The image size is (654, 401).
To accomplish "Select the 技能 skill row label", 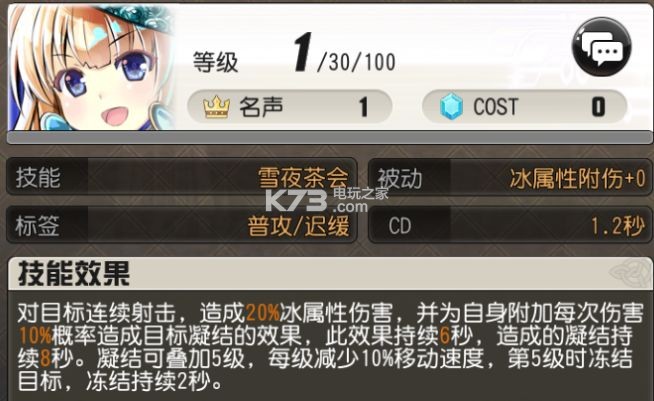I will tap(38, 177).
